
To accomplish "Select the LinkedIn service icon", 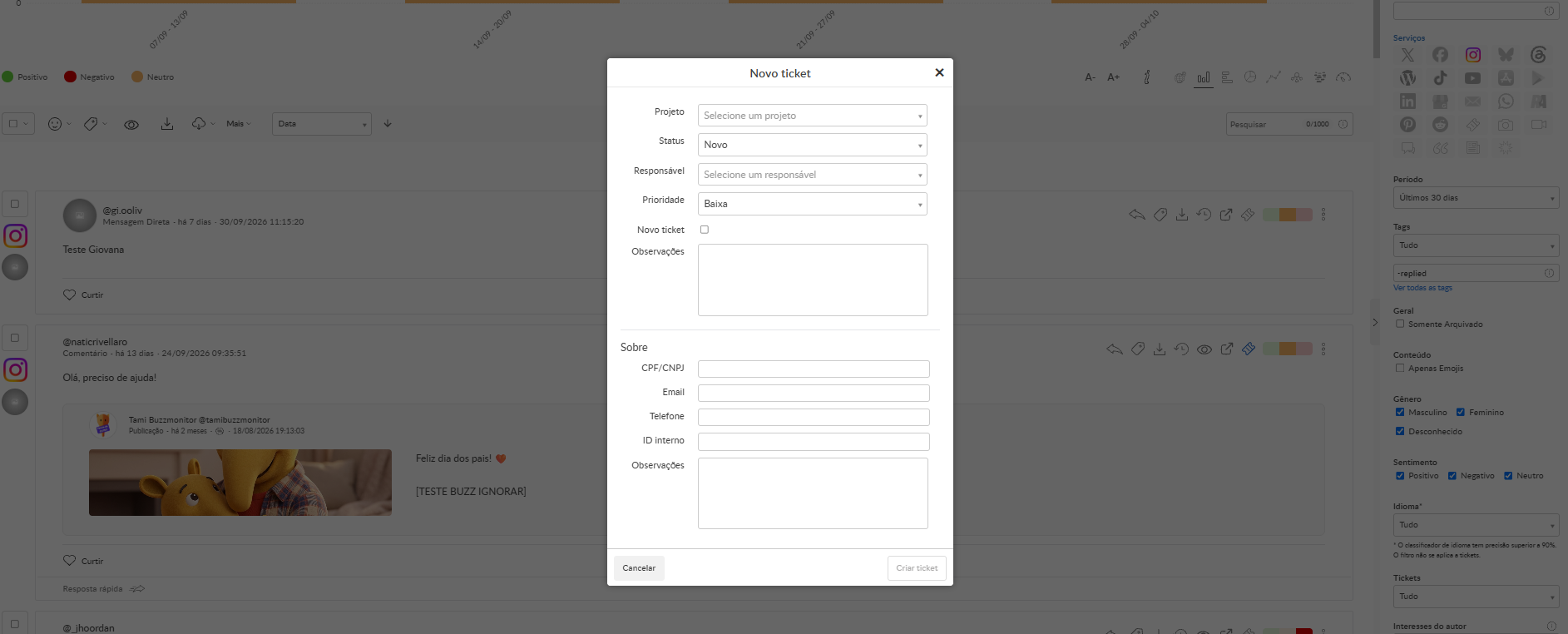I will tap(1407, 102).
